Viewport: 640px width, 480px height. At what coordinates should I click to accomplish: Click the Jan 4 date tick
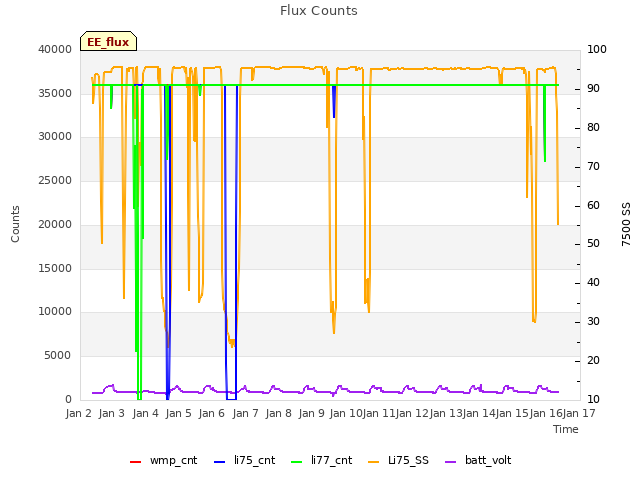point(145,413)
